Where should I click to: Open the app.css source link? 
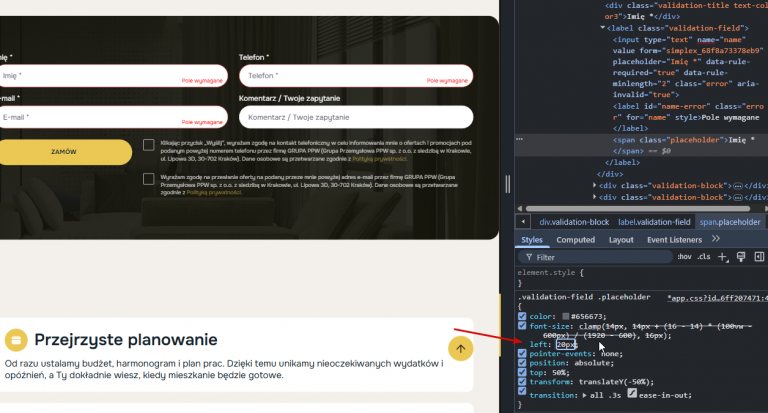point(718,298)
